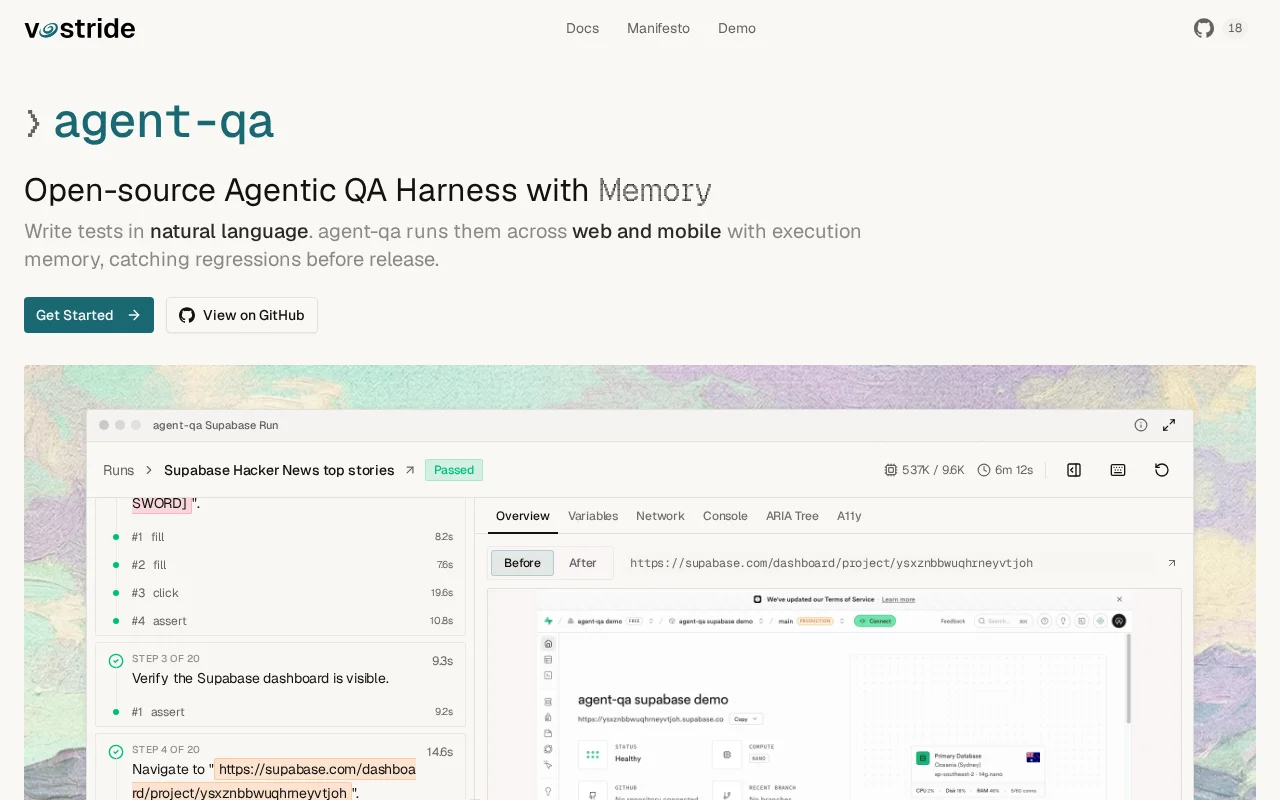Select the '#1 fill' action row
This screenshot has width=1280, height=800.
[x=281, y=537]
